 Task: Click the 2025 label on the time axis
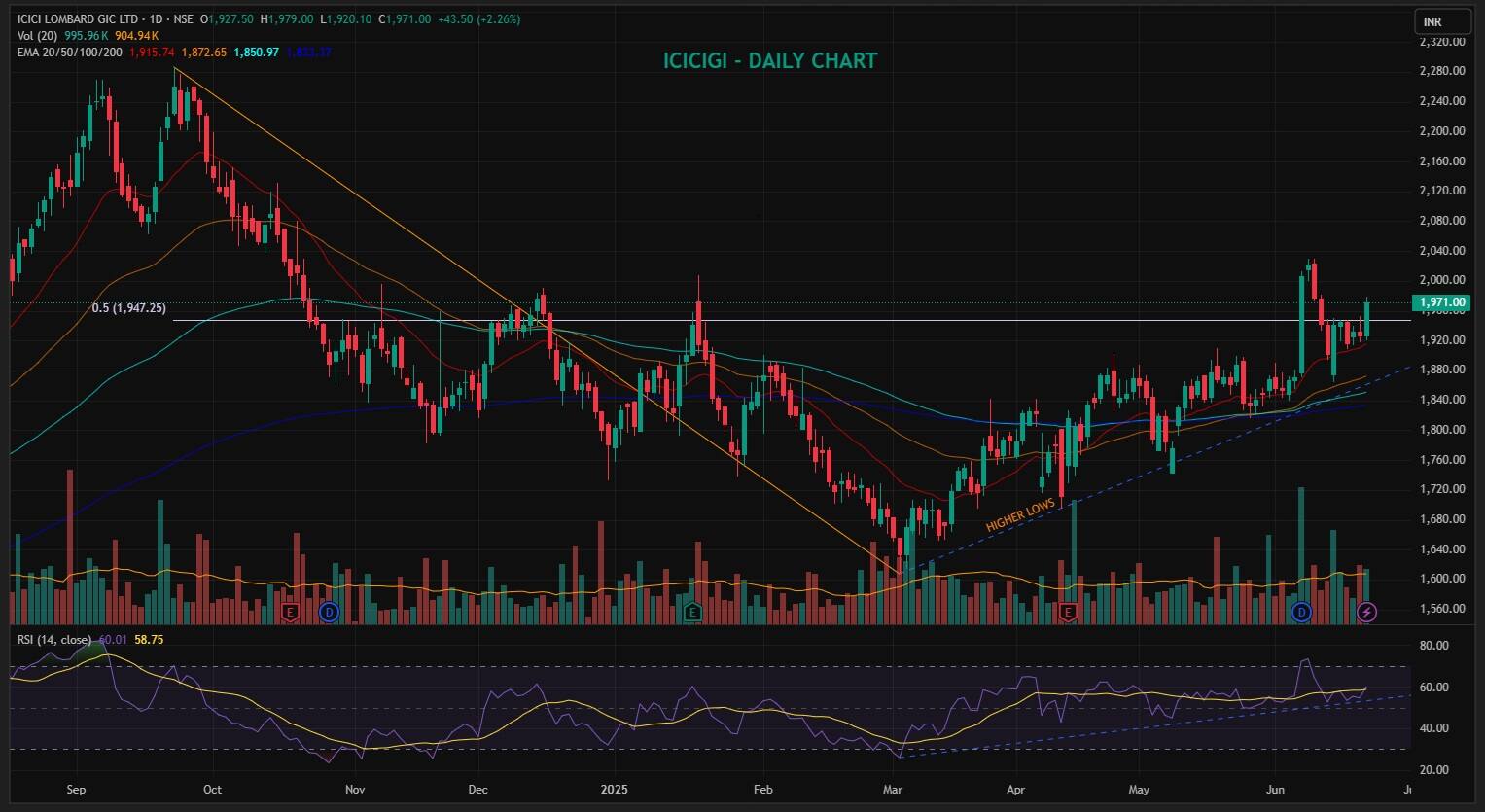(x=615, y=790)
